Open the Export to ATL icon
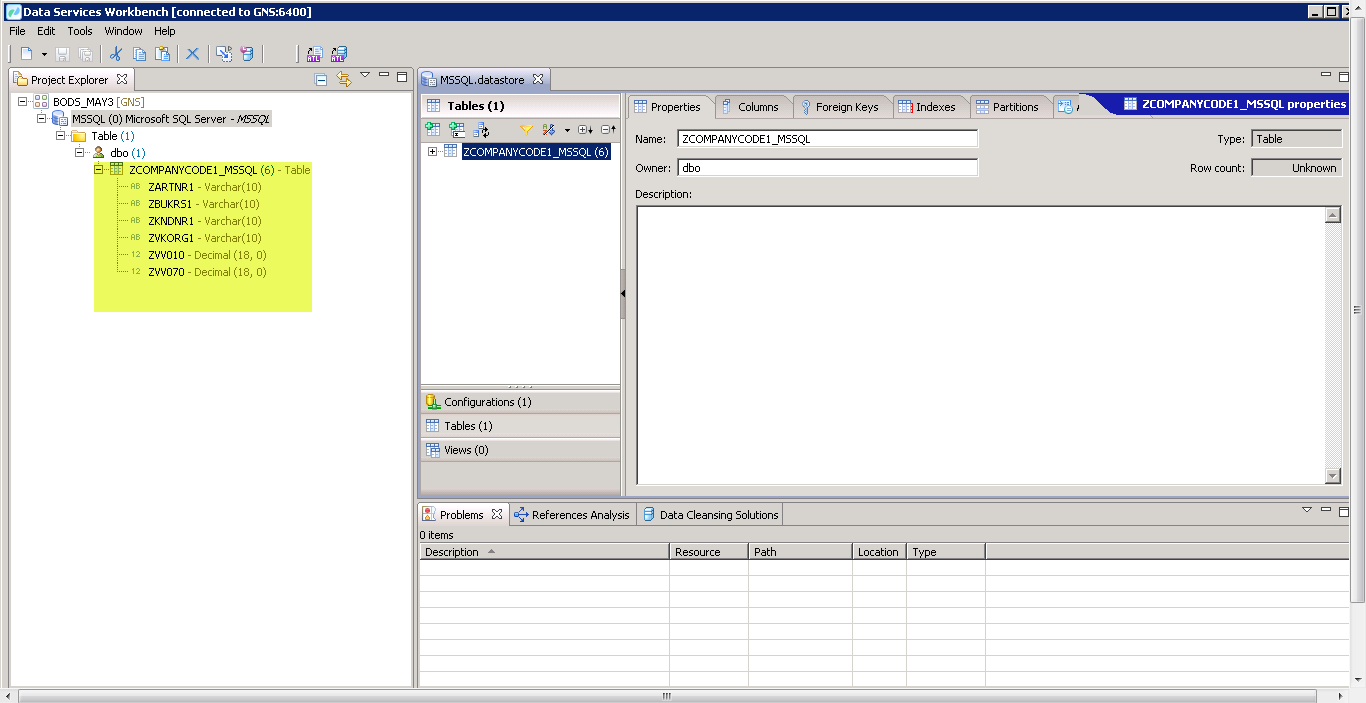This screenshot has height=703, width=1366. pyautogui.click(x=314, y=53)
